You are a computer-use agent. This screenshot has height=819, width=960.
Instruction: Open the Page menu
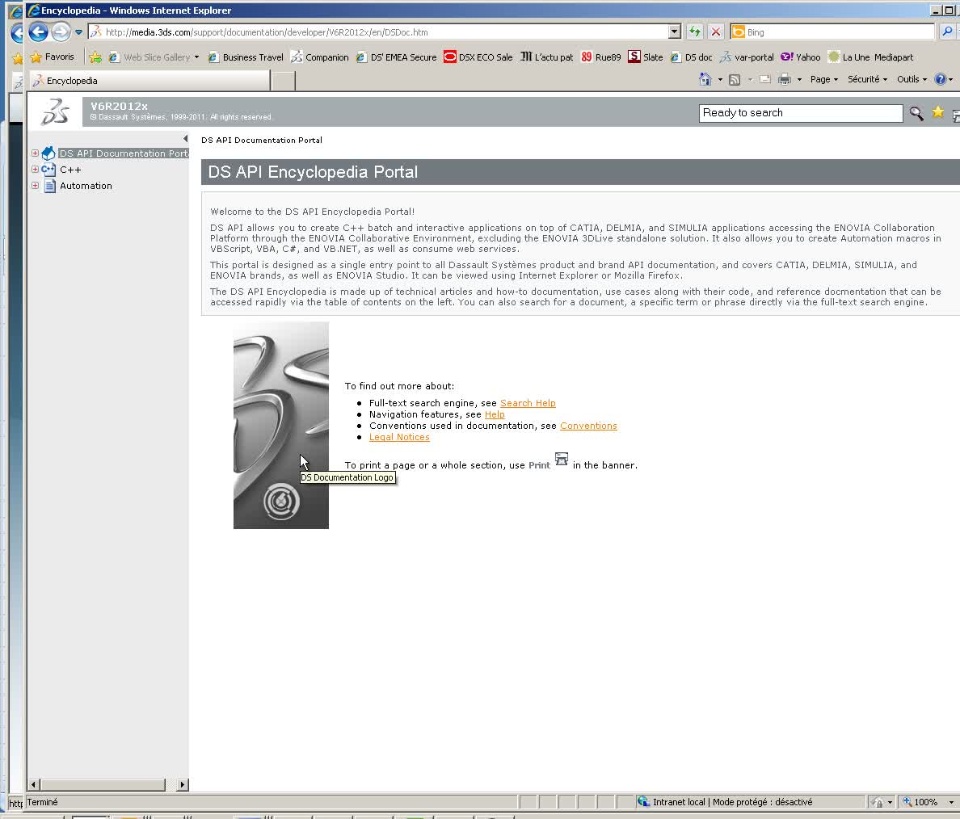click(x=823, y=79)
